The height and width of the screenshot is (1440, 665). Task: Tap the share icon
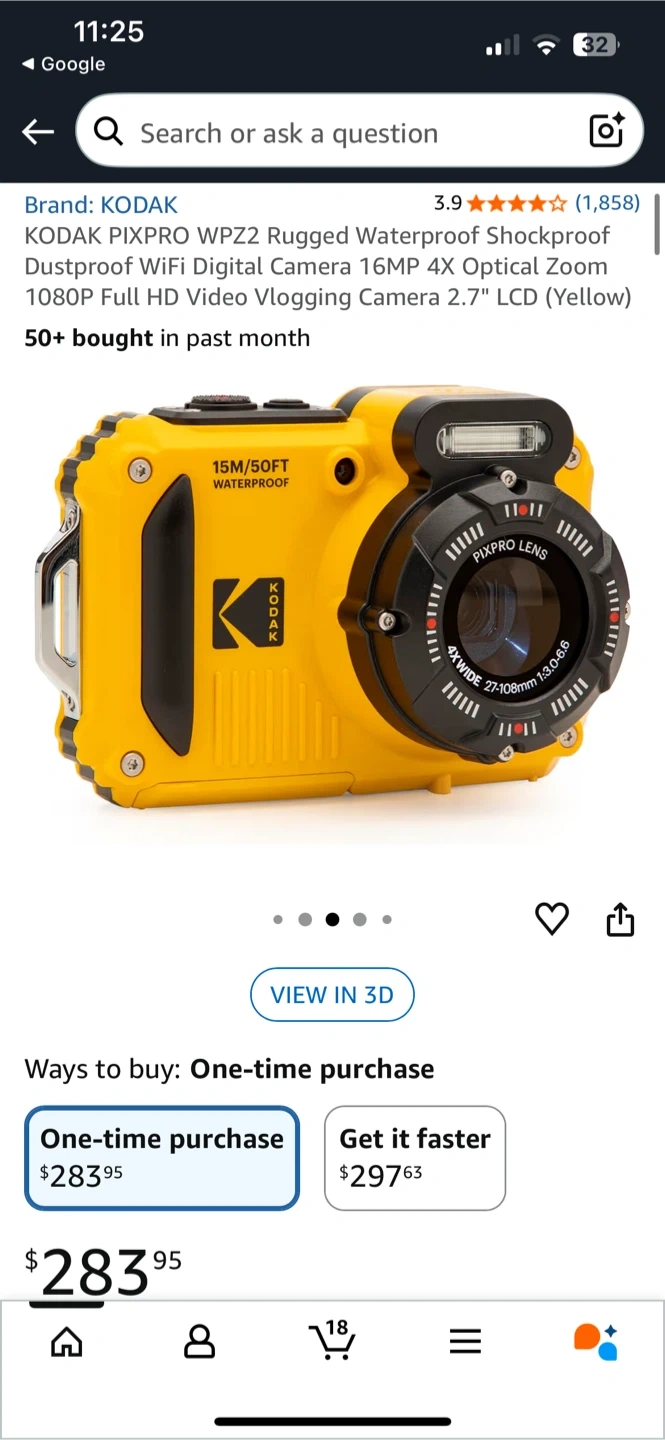[620, 918]
